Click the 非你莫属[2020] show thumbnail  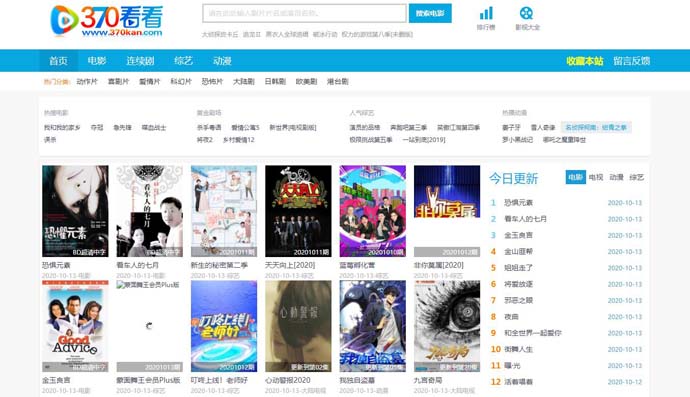coord(447,211)
